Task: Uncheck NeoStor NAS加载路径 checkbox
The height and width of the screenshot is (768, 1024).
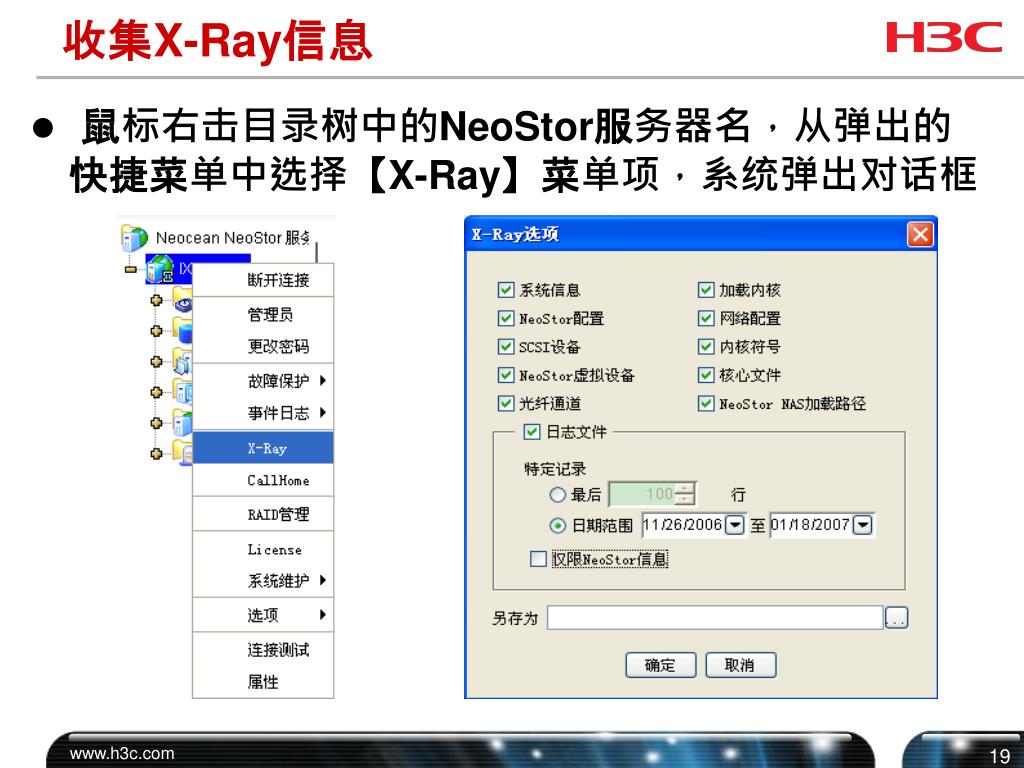Action: [705, 403]
